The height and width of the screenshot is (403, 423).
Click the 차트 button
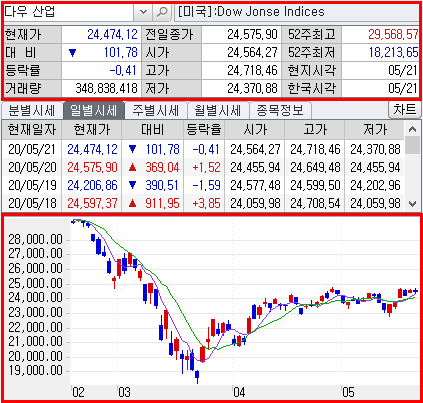click(405, 110)
